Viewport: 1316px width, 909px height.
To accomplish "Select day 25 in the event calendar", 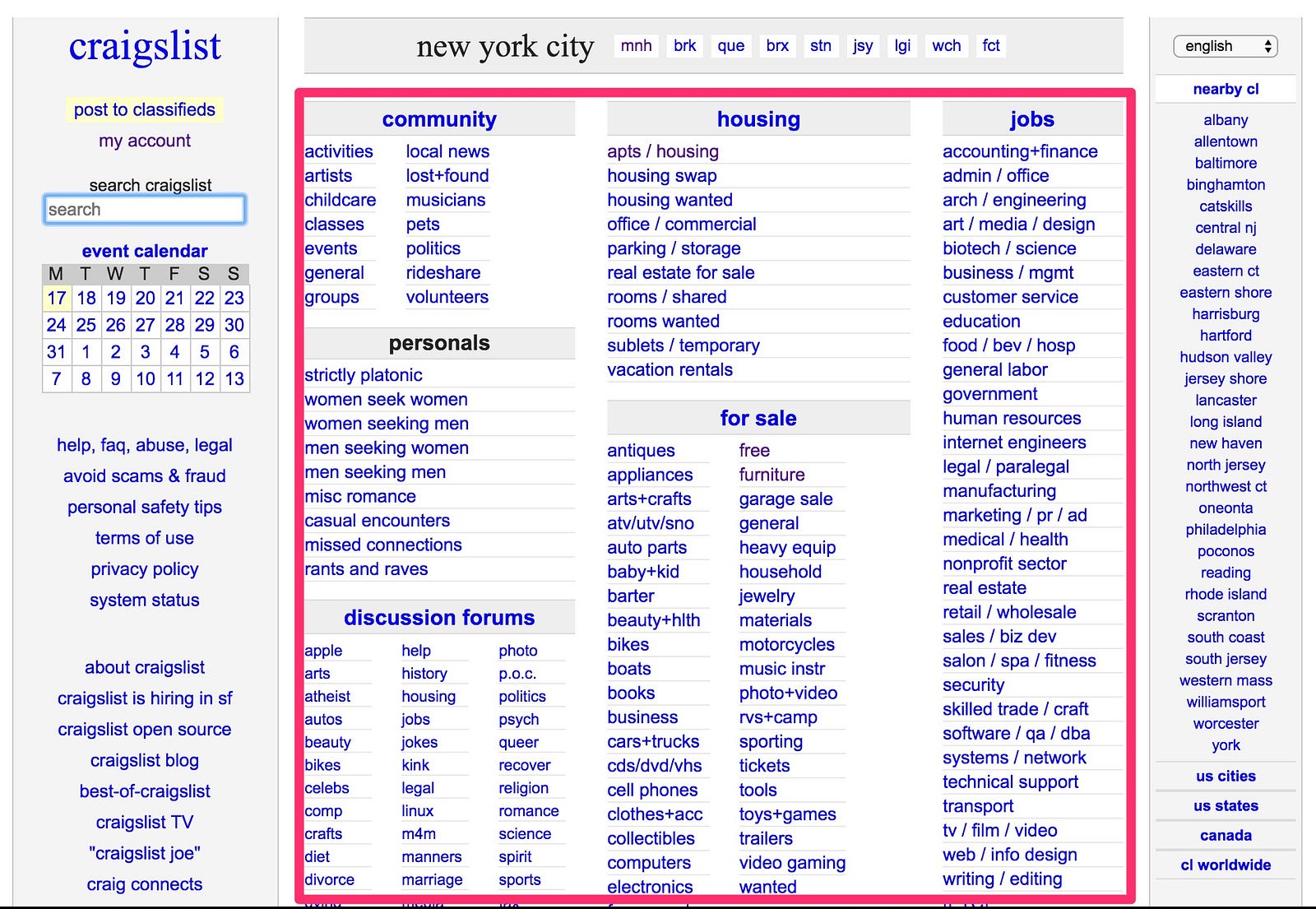I will coord(86,325).
